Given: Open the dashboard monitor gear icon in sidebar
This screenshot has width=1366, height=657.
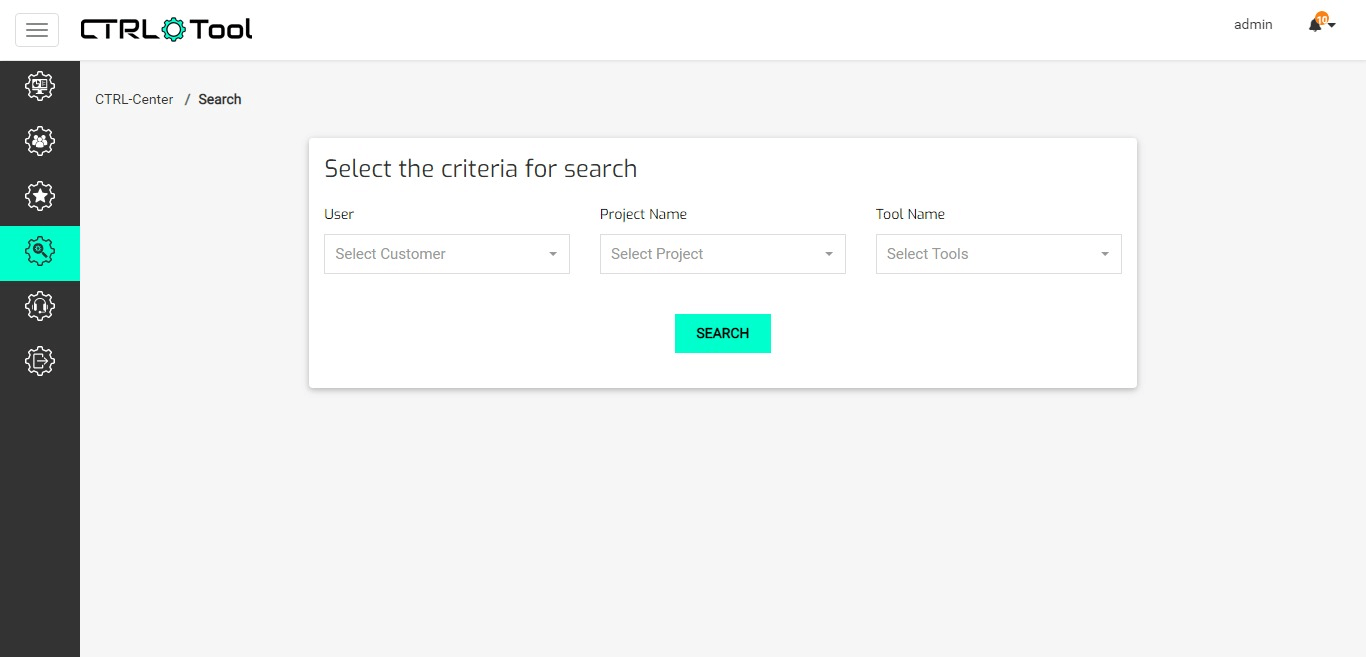Looking at the screenshot, I should (x=39, y=87).
